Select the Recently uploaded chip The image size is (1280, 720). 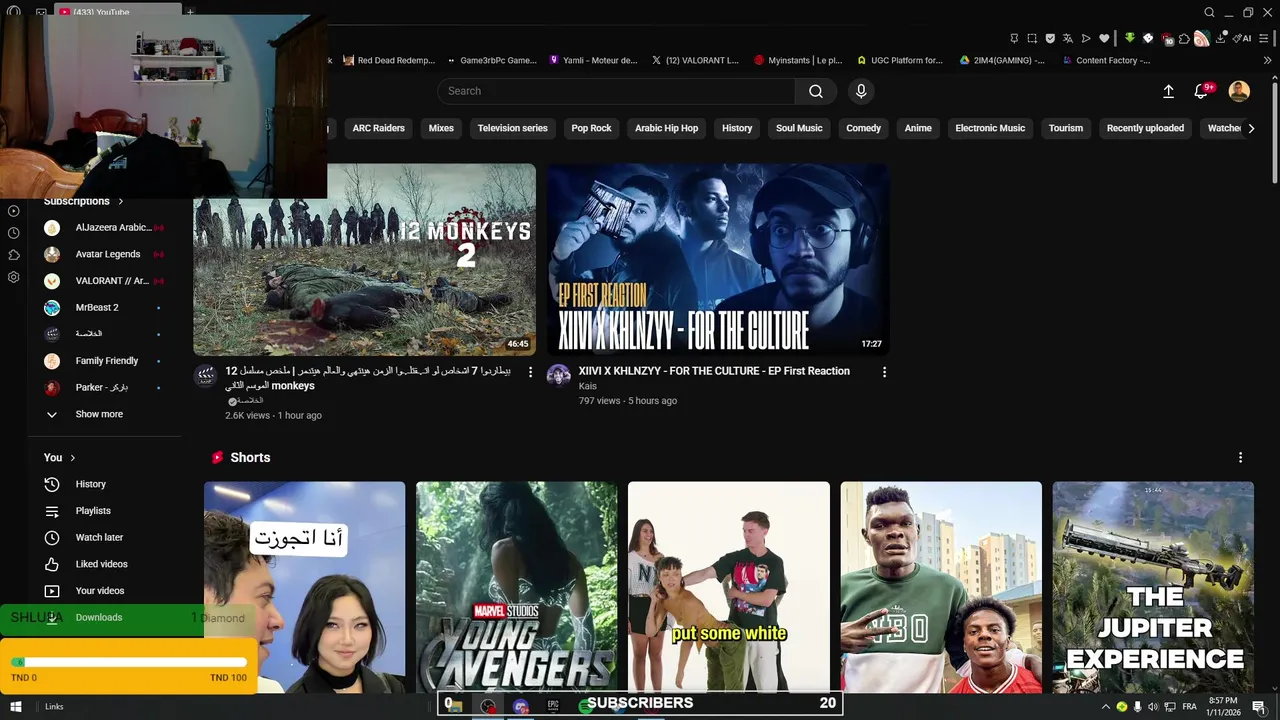tap(1145, 128)
